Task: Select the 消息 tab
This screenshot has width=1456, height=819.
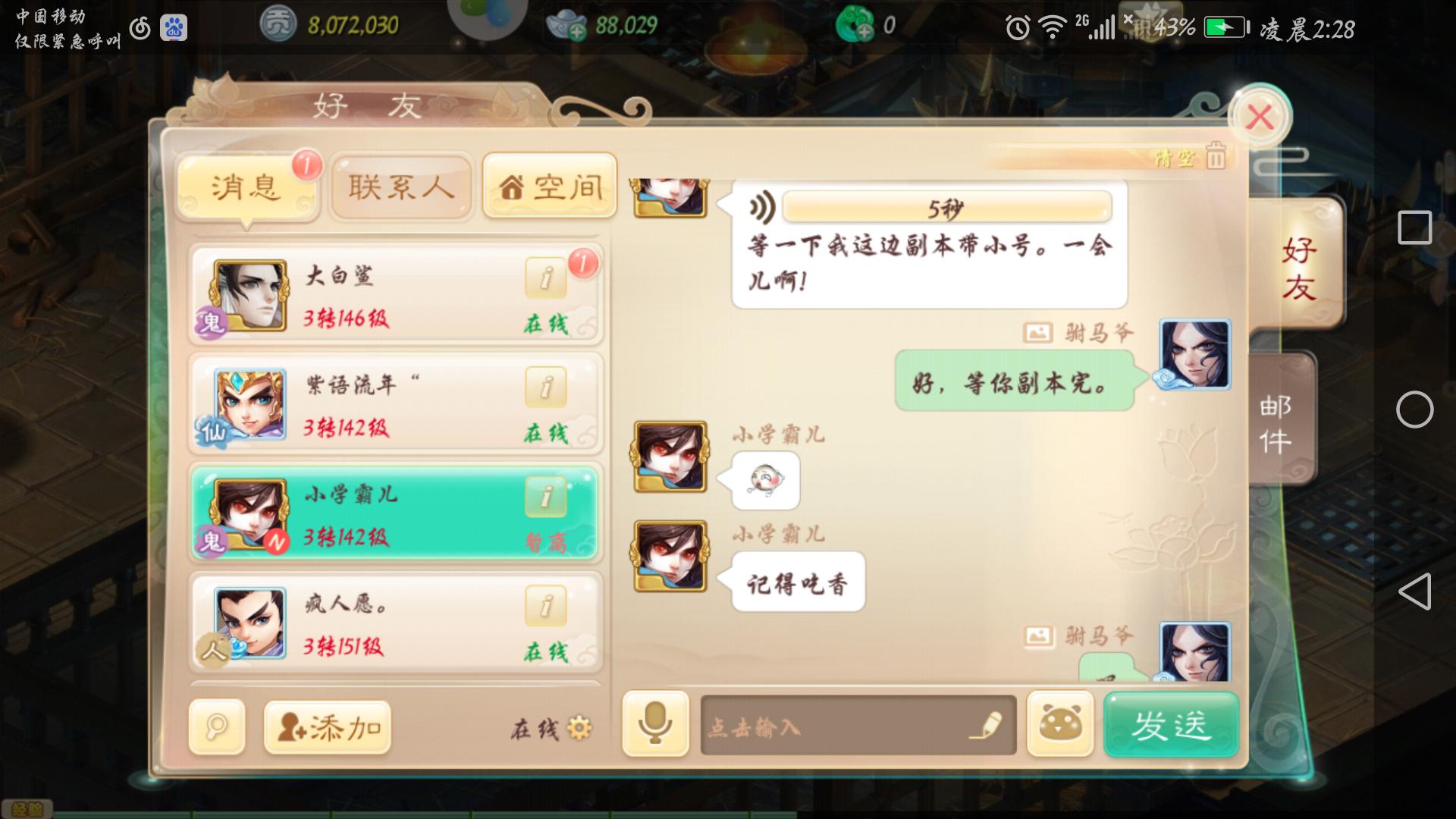Action: [x=246, y=187]
